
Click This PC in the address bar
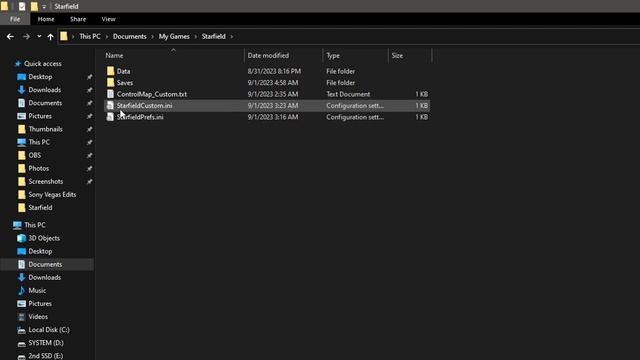coord(90,36)
